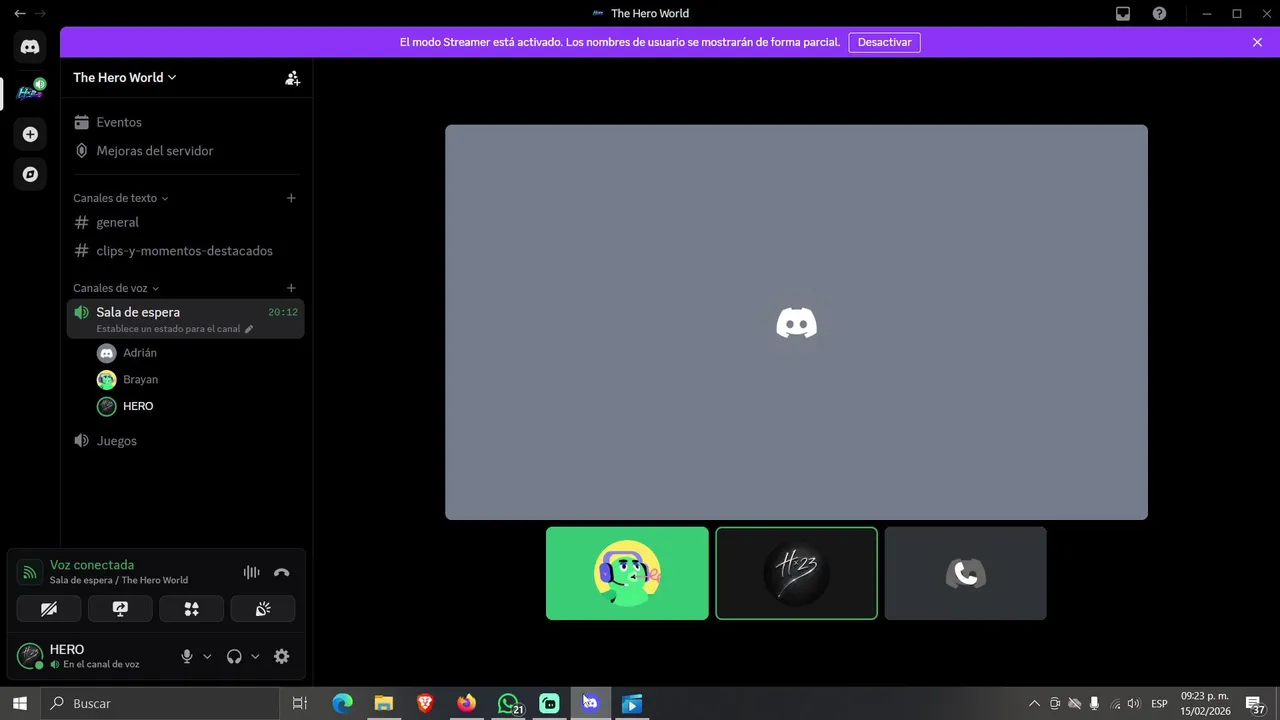Disconnect from voice with hang-up icon

[281, 572]
